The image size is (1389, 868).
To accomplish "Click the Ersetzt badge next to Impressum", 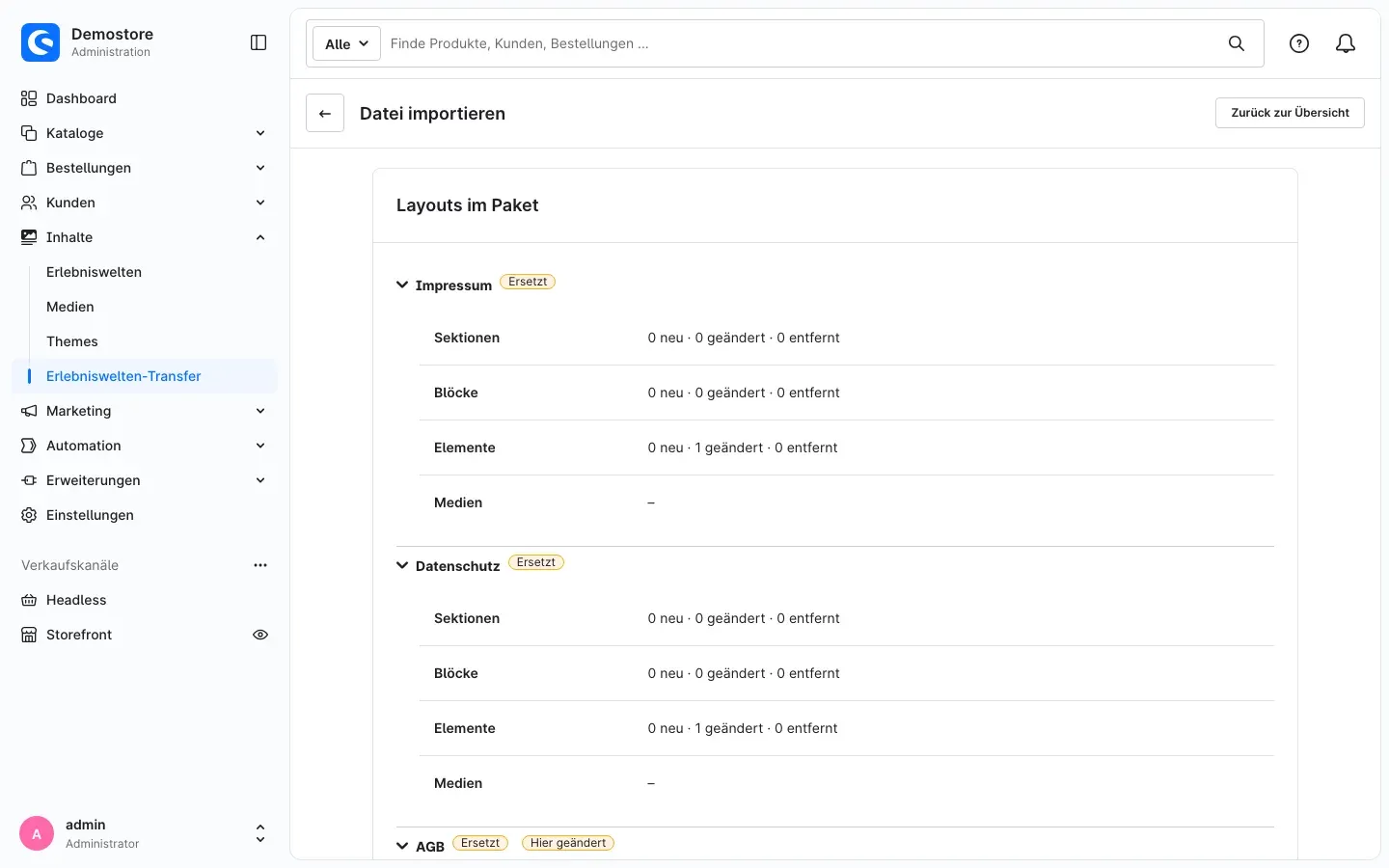I will (x=528, y=282).
